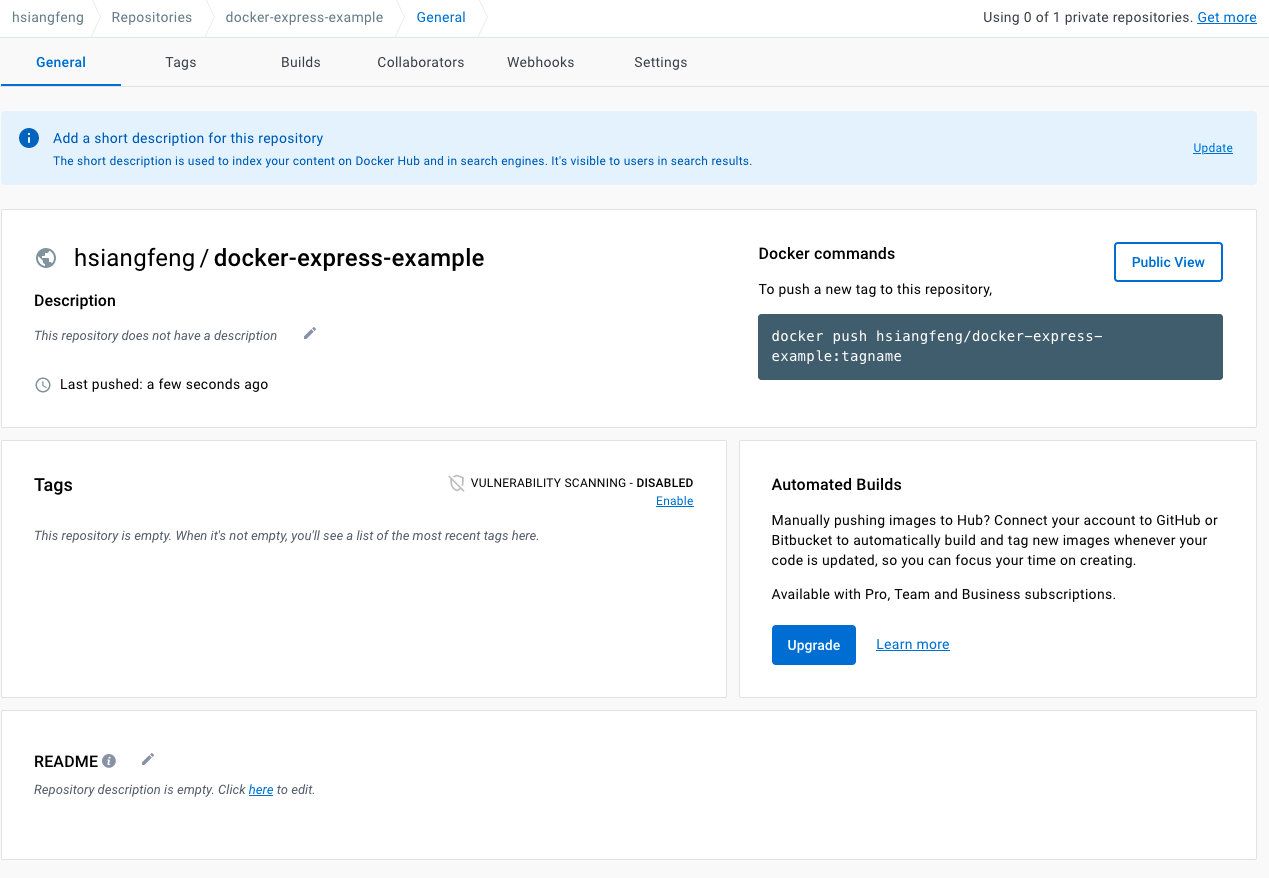This screenshot has width=1269, height=878.
Task: Open the Learn more link
Action: pos(912,645)
